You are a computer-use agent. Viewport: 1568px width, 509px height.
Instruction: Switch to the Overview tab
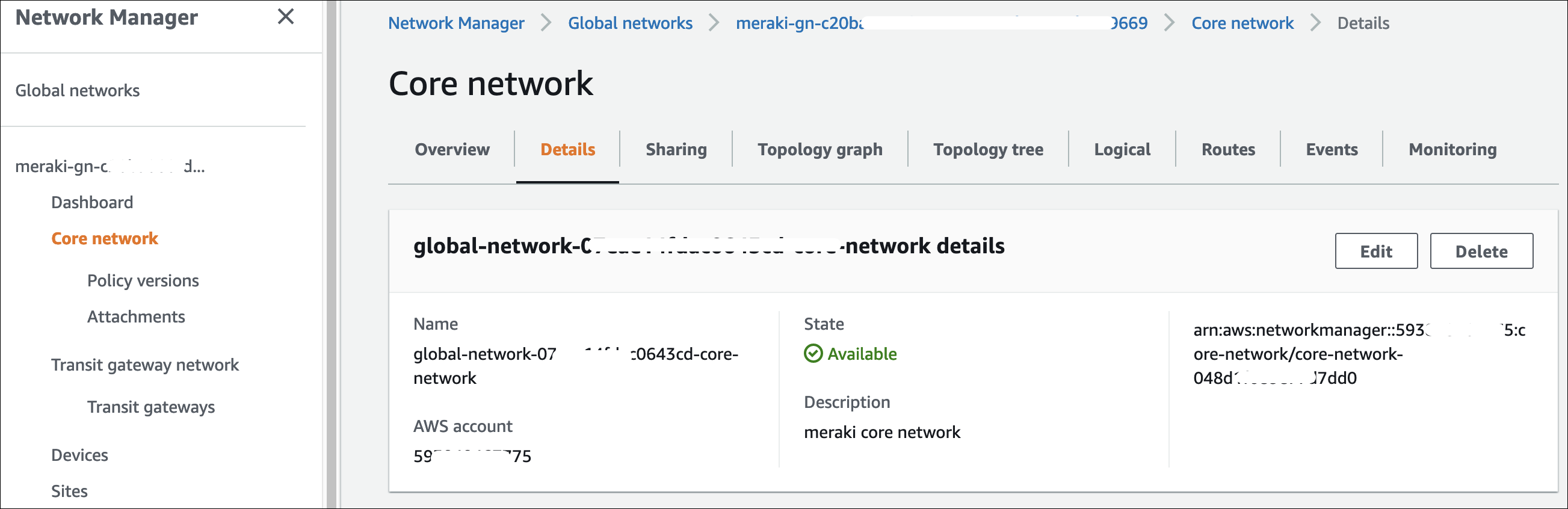pyautogui.click(x=452, y=149)
